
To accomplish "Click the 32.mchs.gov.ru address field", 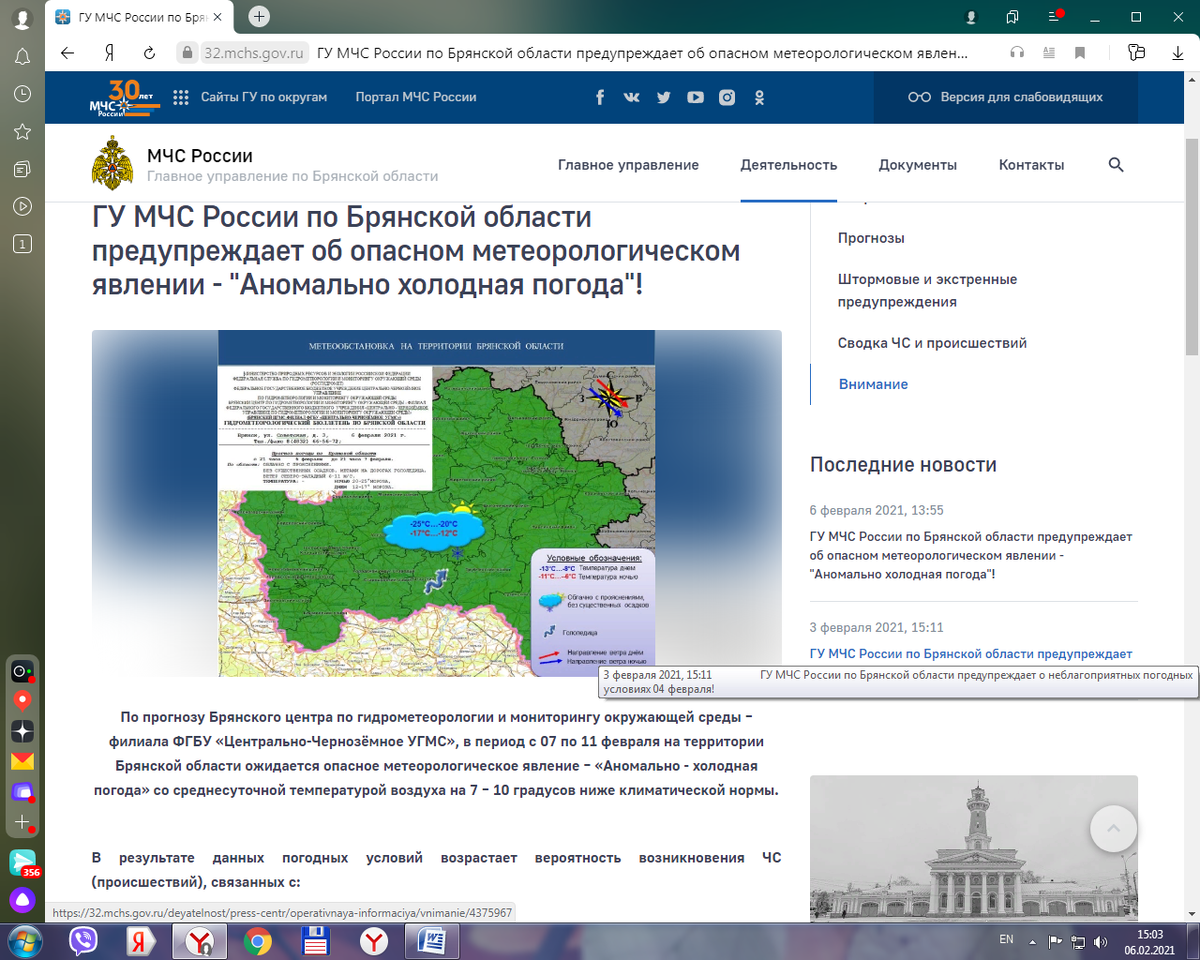I will point(253,53).
